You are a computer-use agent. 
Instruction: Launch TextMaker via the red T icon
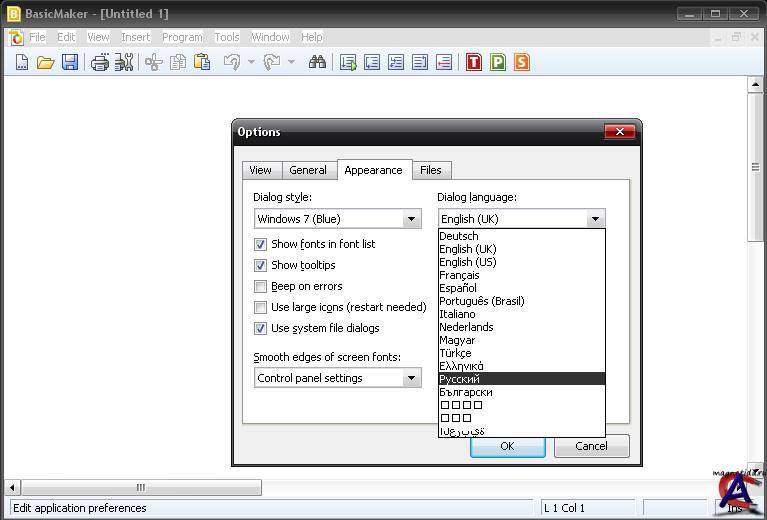(x=473, y=62)
